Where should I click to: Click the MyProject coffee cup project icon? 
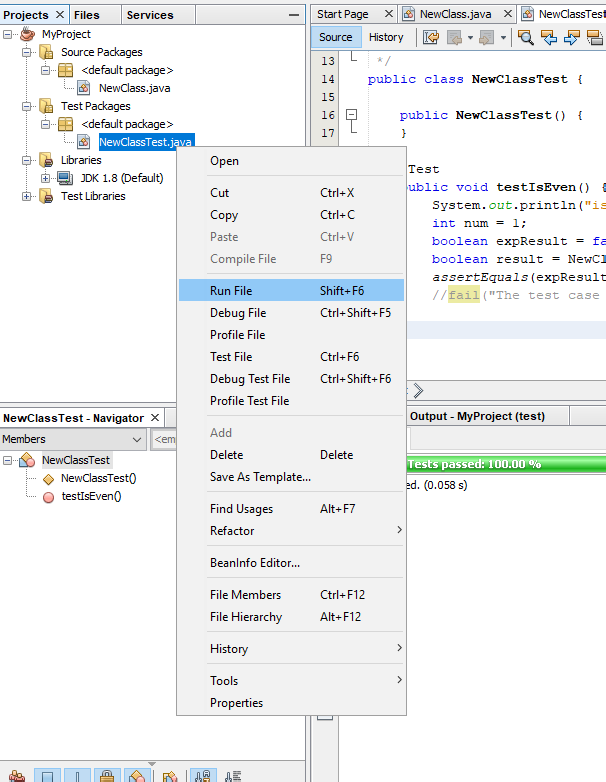(27, 34)
